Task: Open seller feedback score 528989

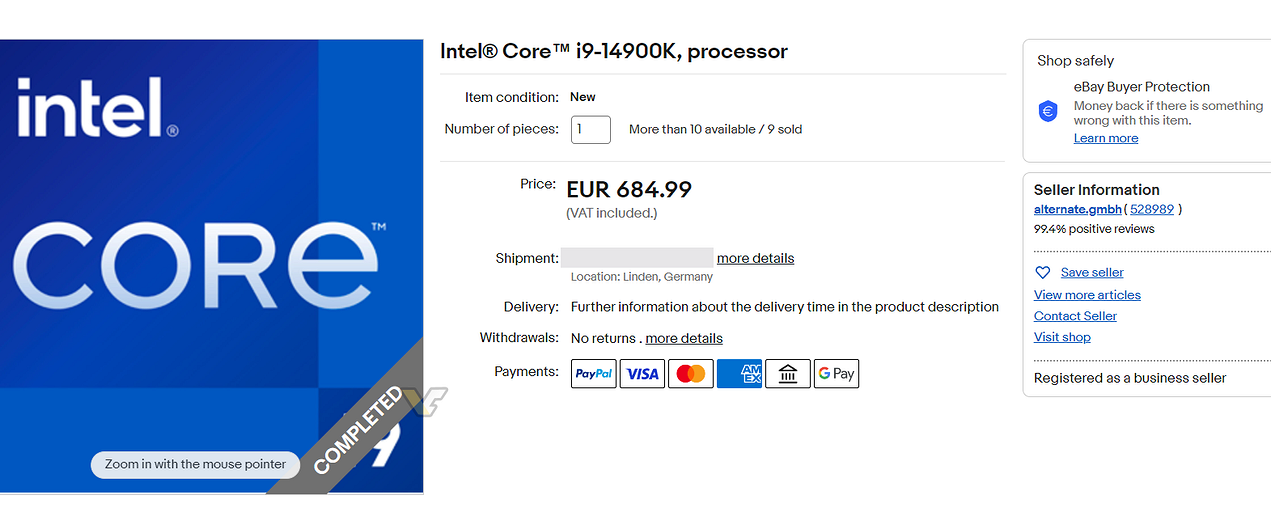Action: coord(1152,209)
